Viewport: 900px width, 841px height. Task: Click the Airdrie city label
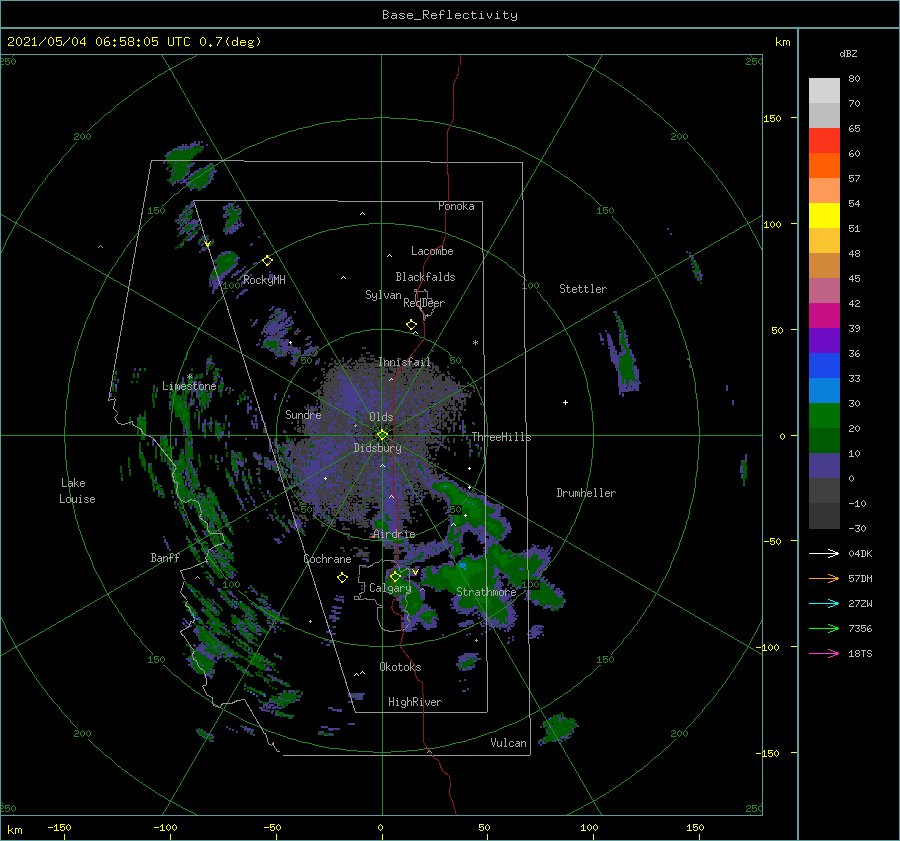[394, 534]
